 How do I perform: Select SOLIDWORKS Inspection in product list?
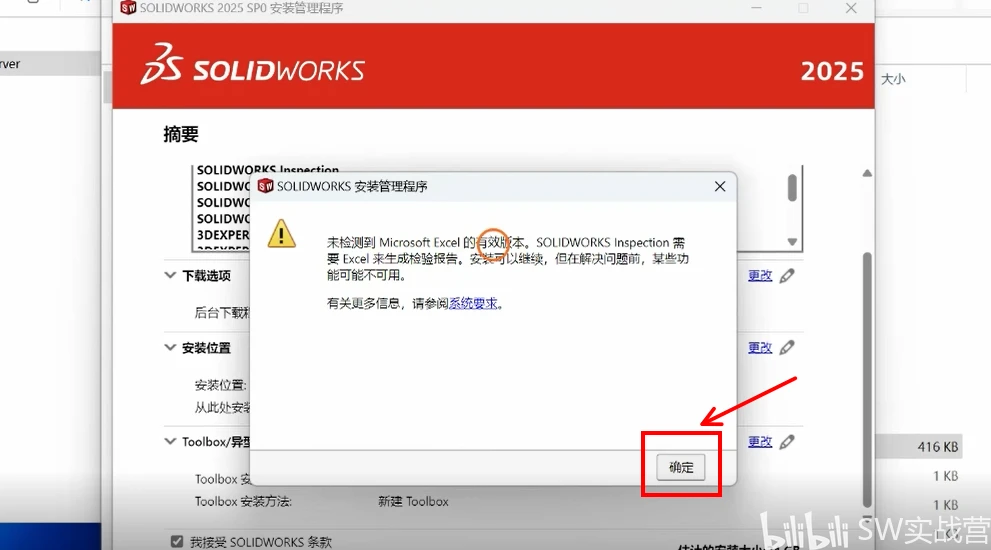pyautogui.click(x=267, y=169)
